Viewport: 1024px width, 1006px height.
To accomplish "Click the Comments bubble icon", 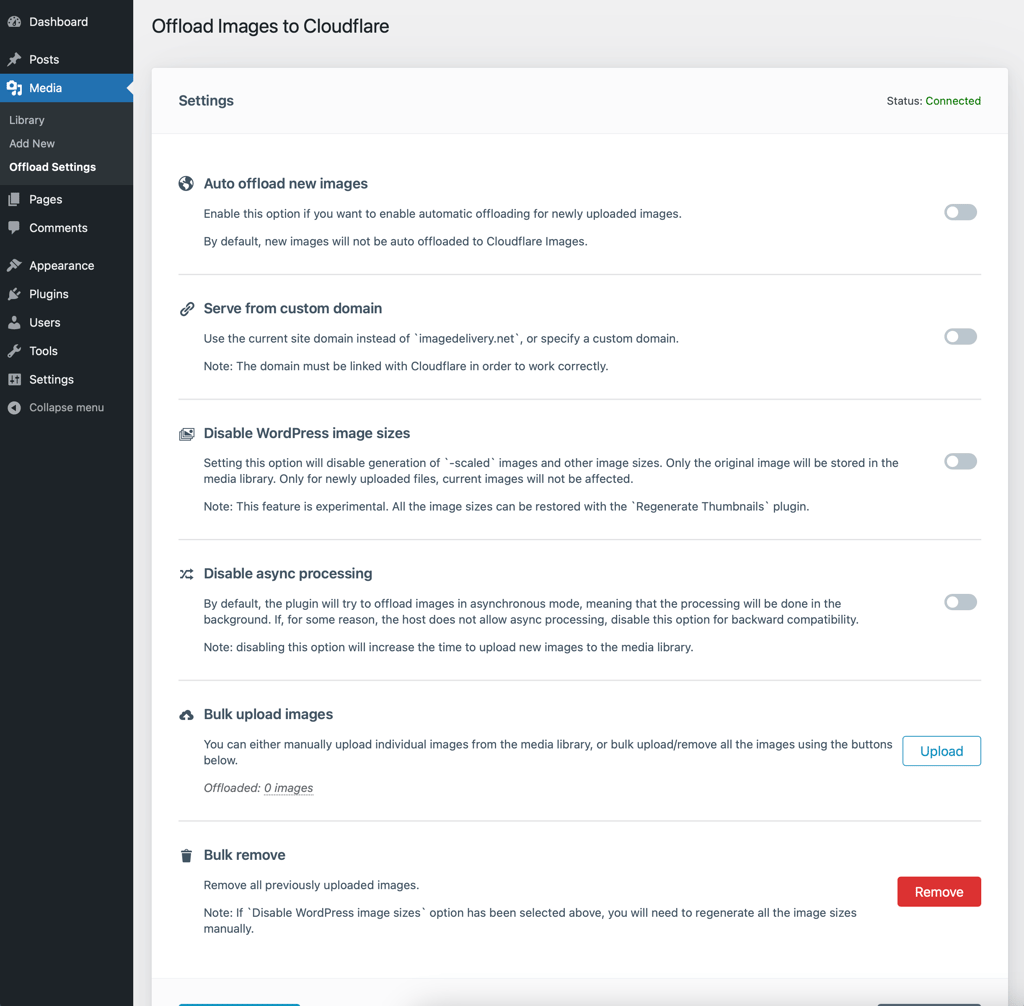I will point(14,228).
